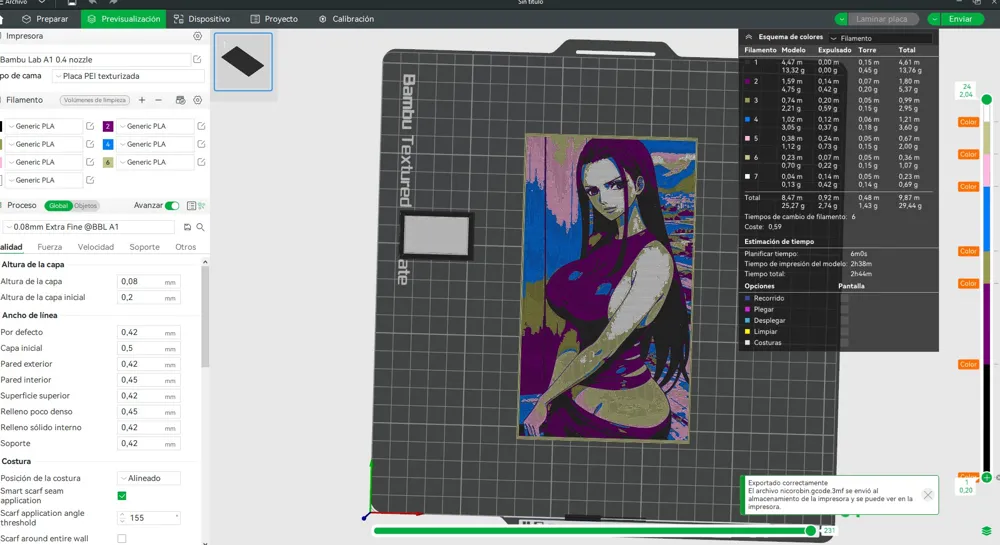Close the Exportado correctamente notification

click(928, 495)
